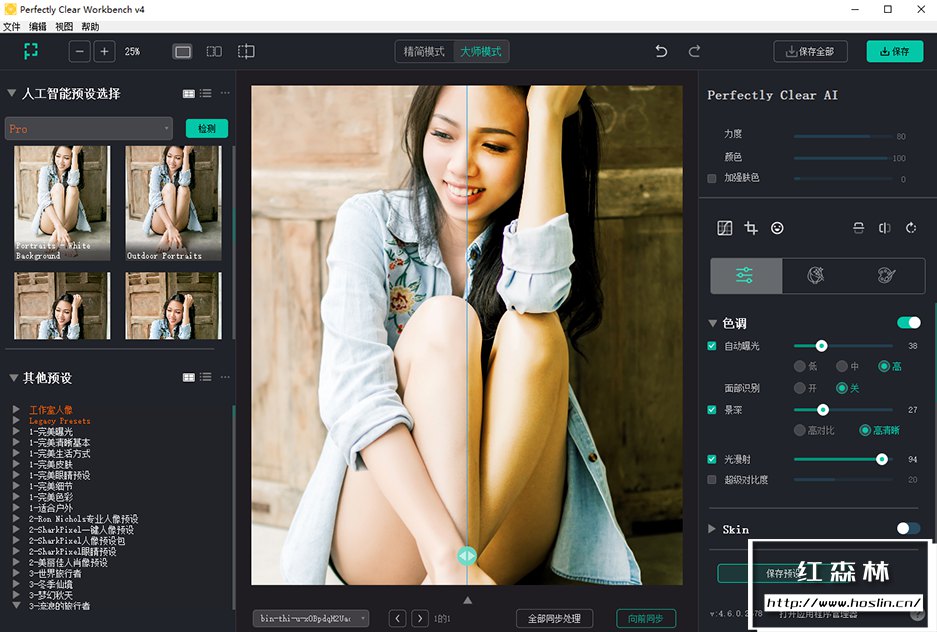Enable the 加强肤色 checkbox

click(712, 178)
